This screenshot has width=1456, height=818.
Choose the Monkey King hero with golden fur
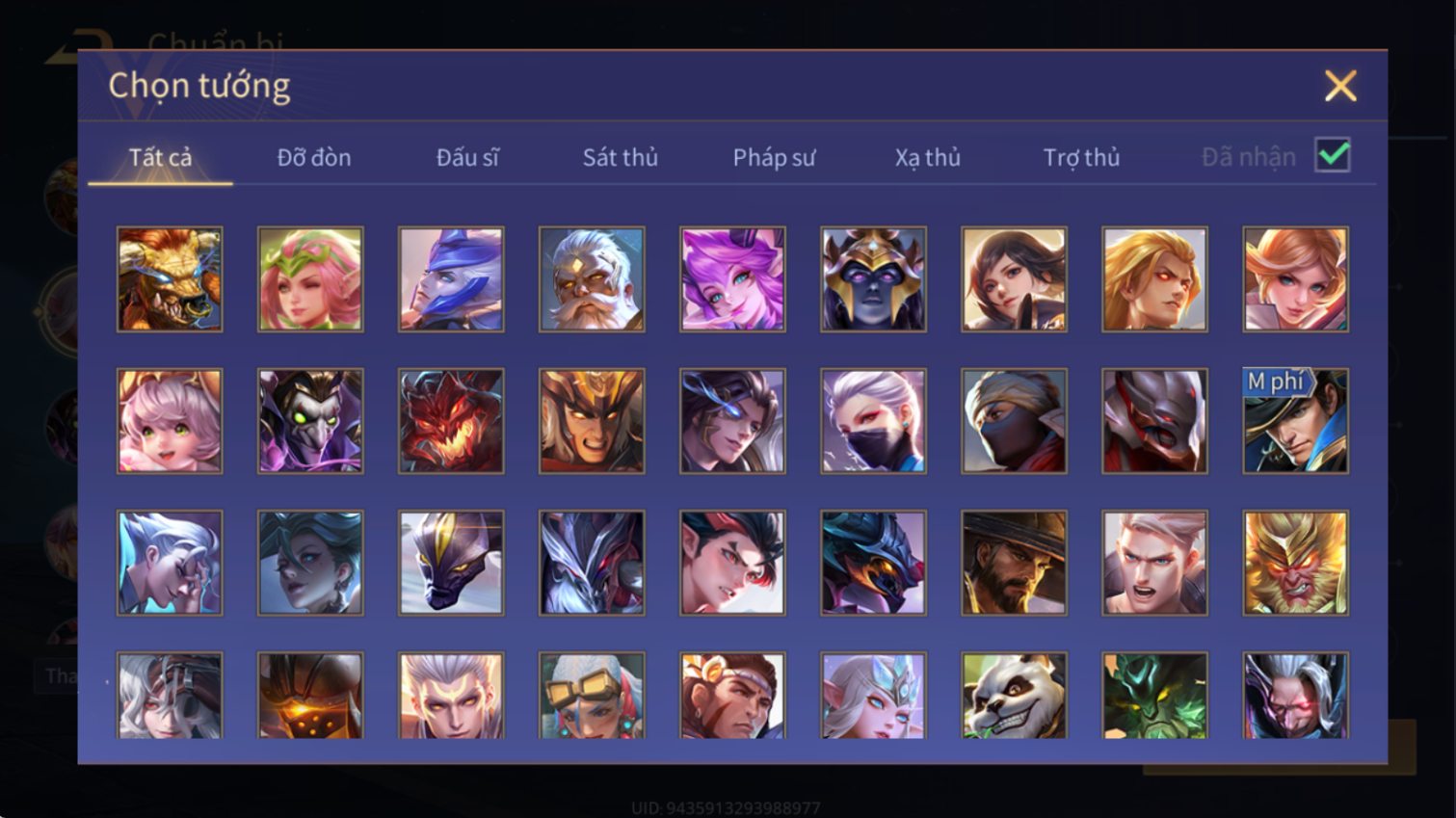click(x=1295, y=563)
